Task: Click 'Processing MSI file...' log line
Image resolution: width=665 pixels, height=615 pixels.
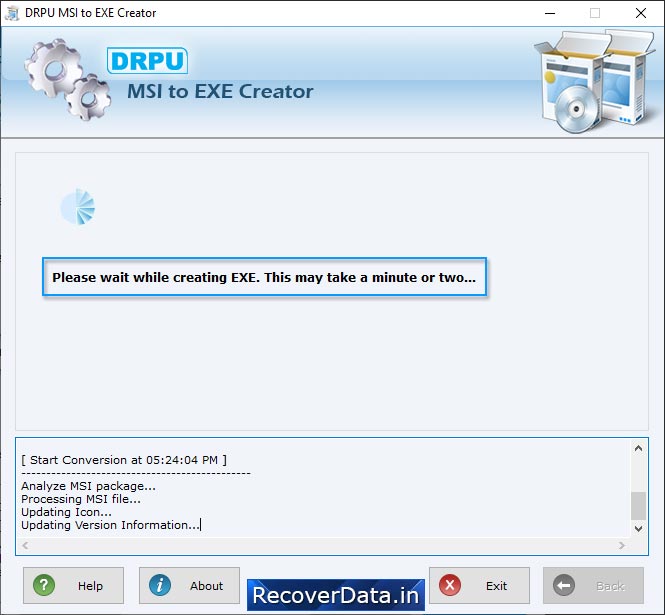Action: point(81,499)
